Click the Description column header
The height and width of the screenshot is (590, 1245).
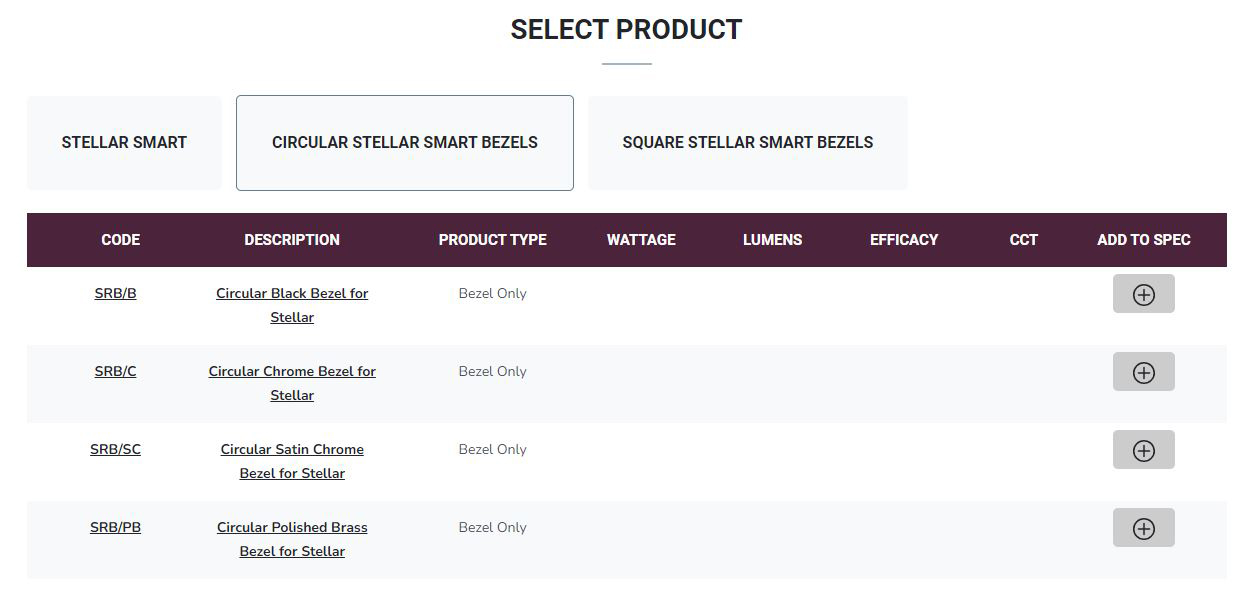pyautogui.click(x=292, y=240)
